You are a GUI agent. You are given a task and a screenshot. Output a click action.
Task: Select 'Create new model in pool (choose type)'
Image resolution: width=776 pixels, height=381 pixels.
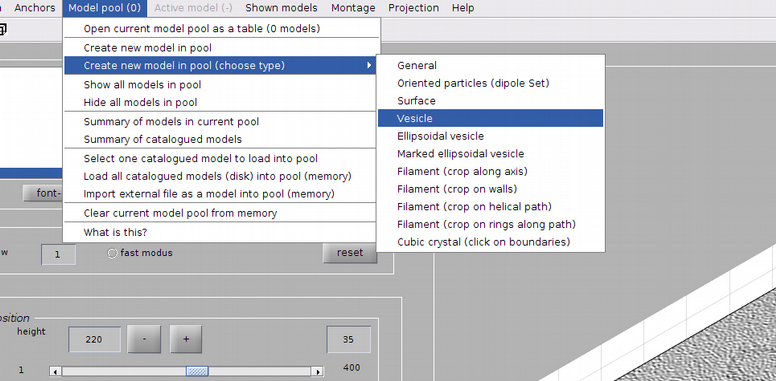pos(221,65)
